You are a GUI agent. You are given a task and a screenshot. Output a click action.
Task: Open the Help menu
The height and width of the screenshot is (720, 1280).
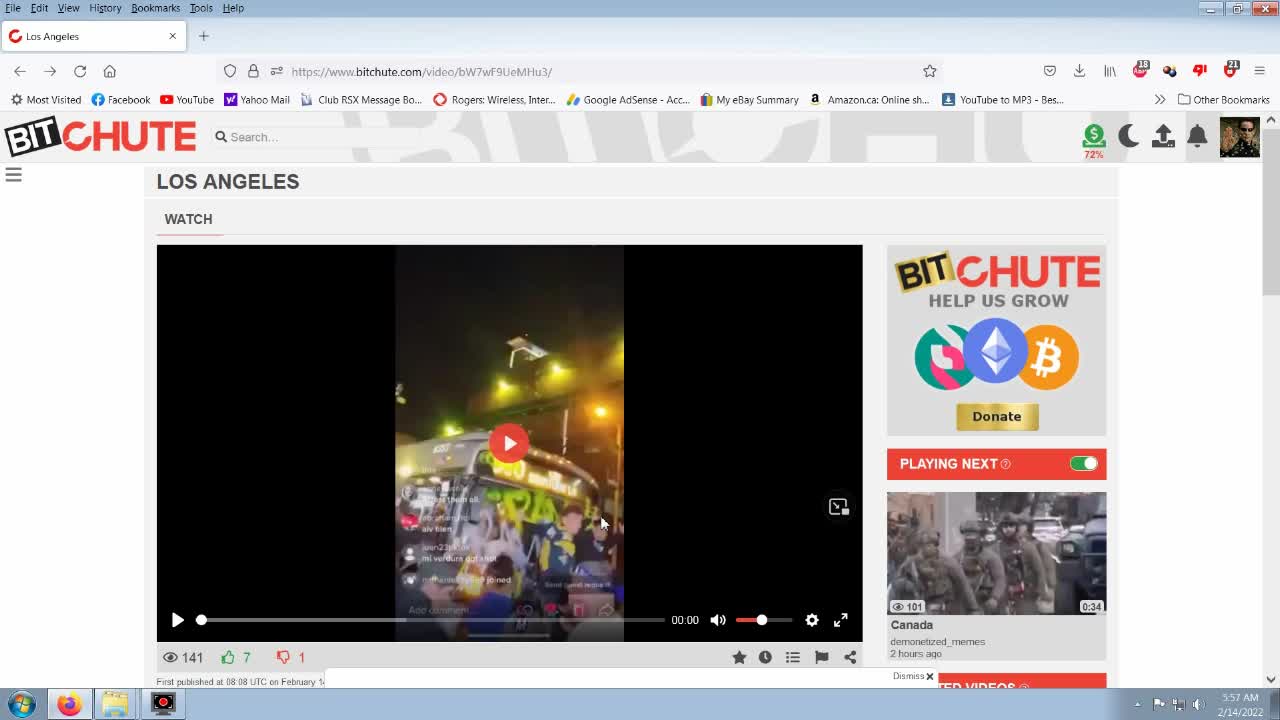(233, 8)
